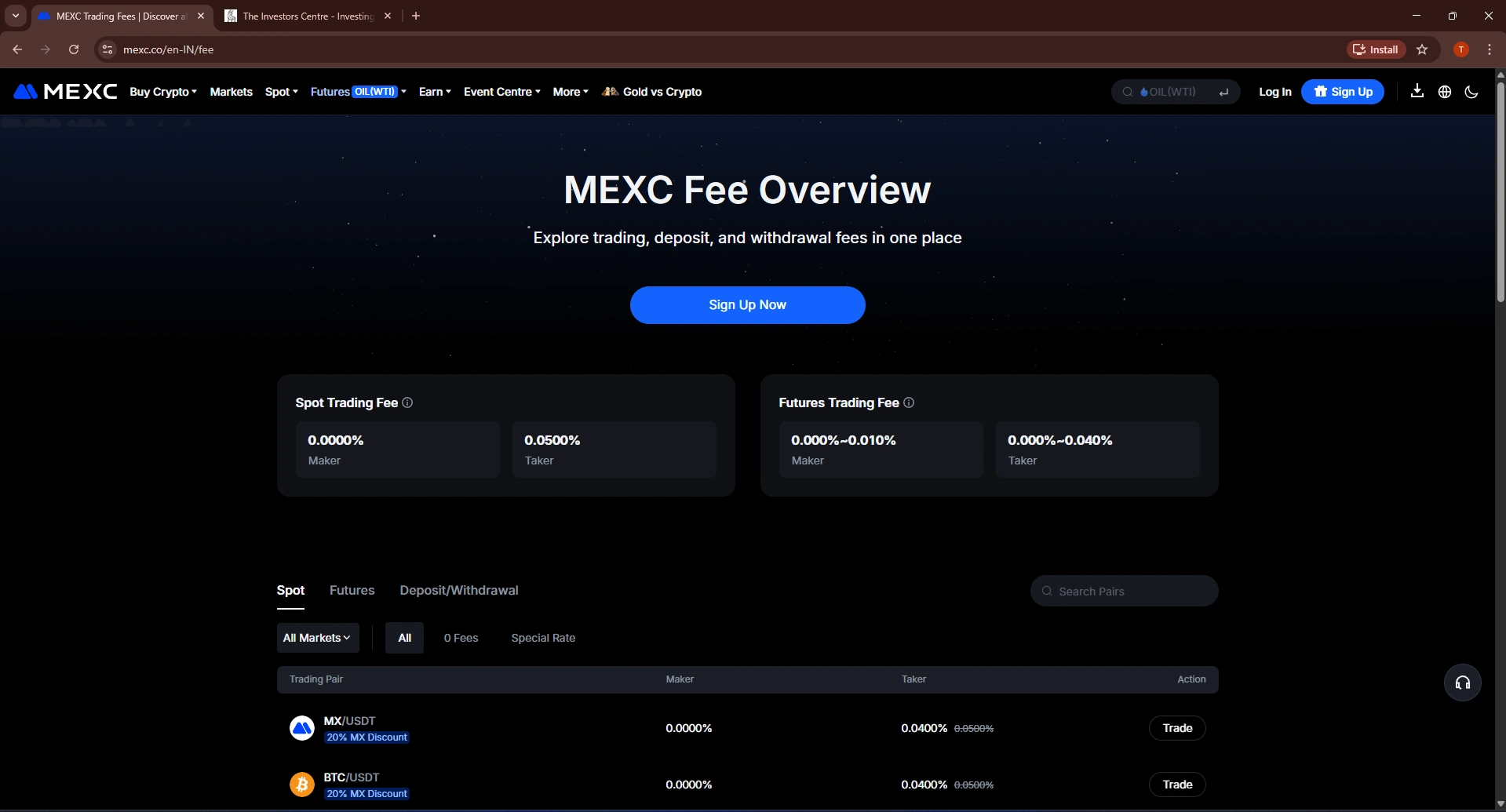Click the customer support headset icon
Screen dimensions: 1506x812
coord(1463,683)
